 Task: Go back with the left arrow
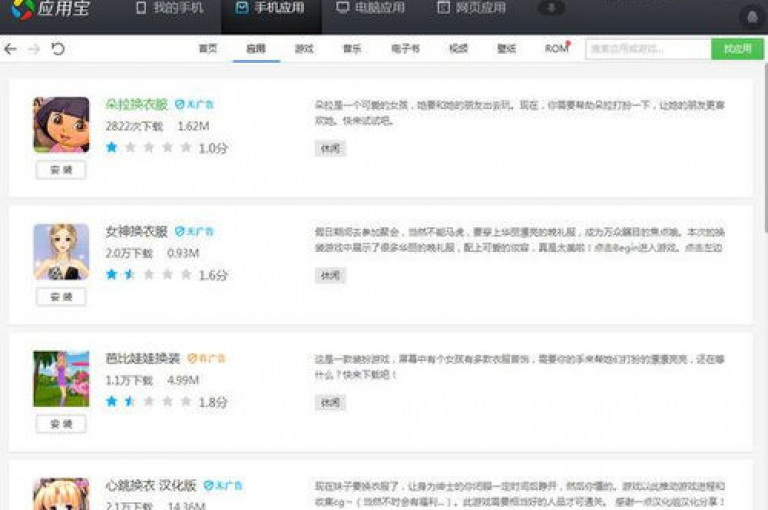10,49
